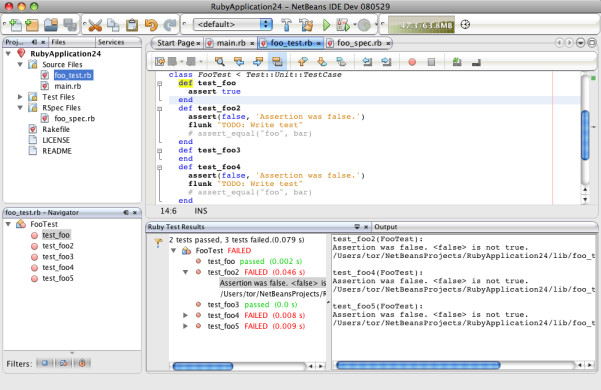Select test_foo5 in the Navigator
Viewport: 601px width, 390px height.
(x=58, y=279)
